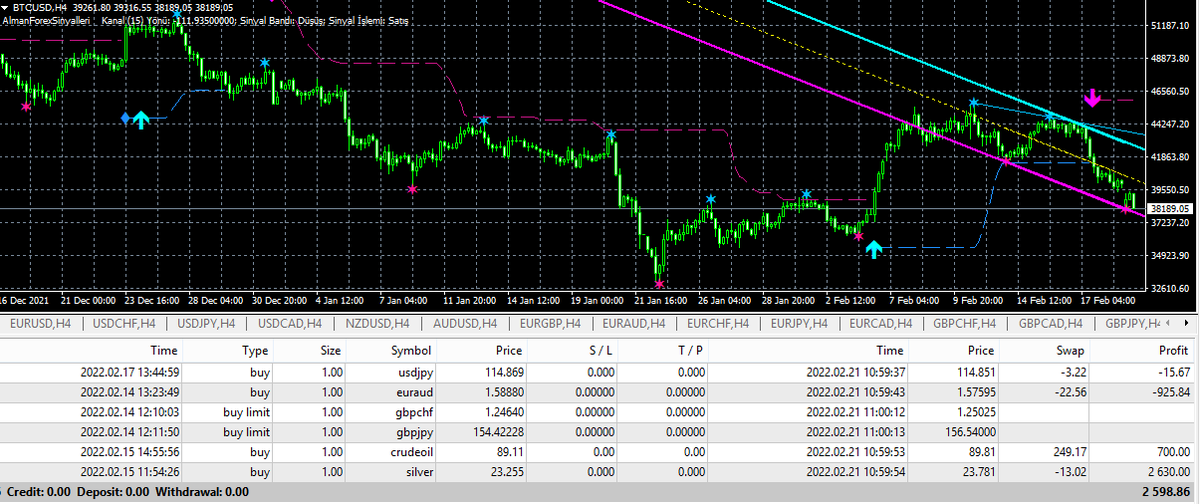Select the AUDUSD,H4 chart tab

click(x=465, y=324)
